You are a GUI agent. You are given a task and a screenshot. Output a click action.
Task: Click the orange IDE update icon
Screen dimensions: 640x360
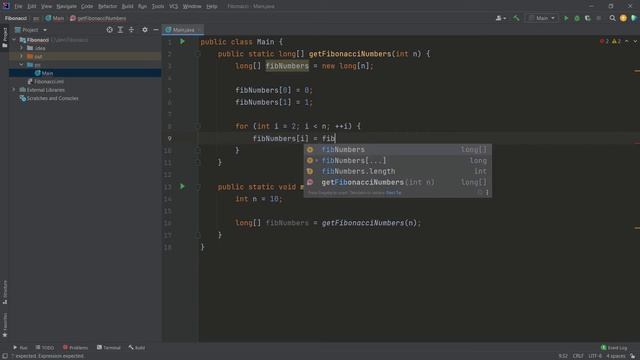[x=623, y=18]
